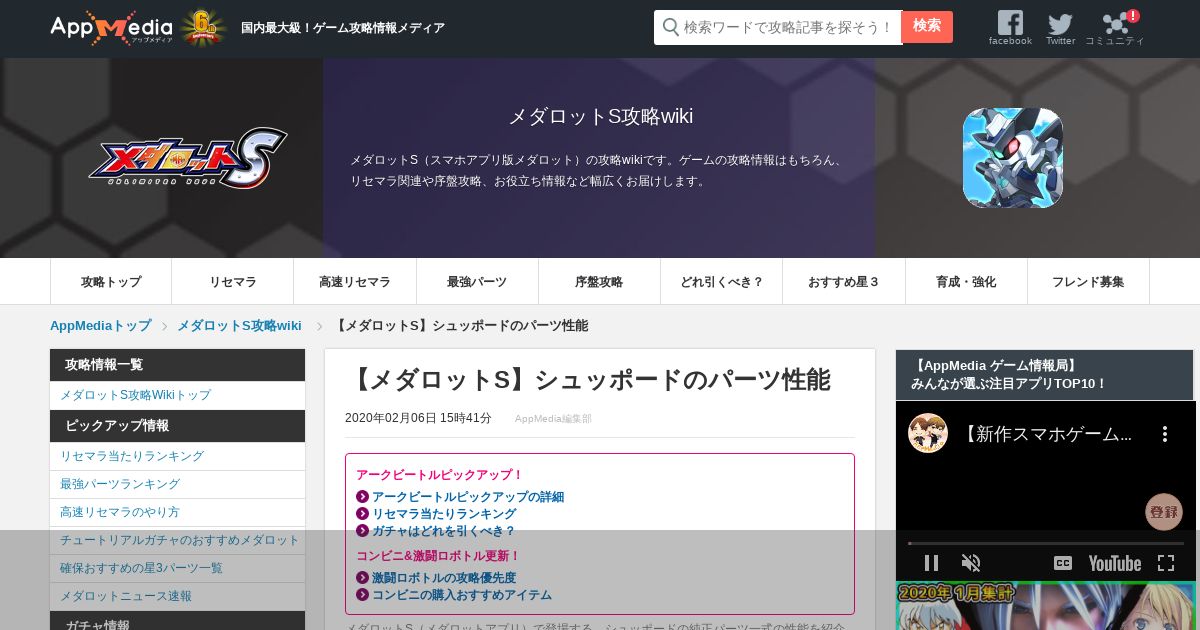Seek on the YouTube progress bar

pos(1045,543)
